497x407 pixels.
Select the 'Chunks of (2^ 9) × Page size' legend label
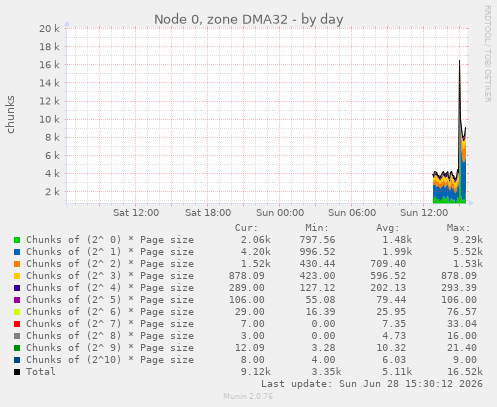[110, 348]
